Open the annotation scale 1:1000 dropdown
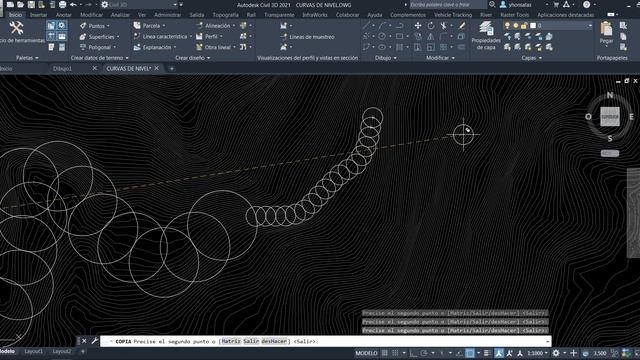 point(537,353)
